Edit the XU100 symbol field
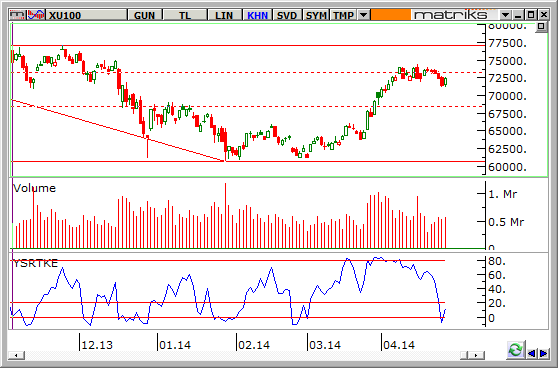This screenshot has height=368, width=558. (86, 15)
